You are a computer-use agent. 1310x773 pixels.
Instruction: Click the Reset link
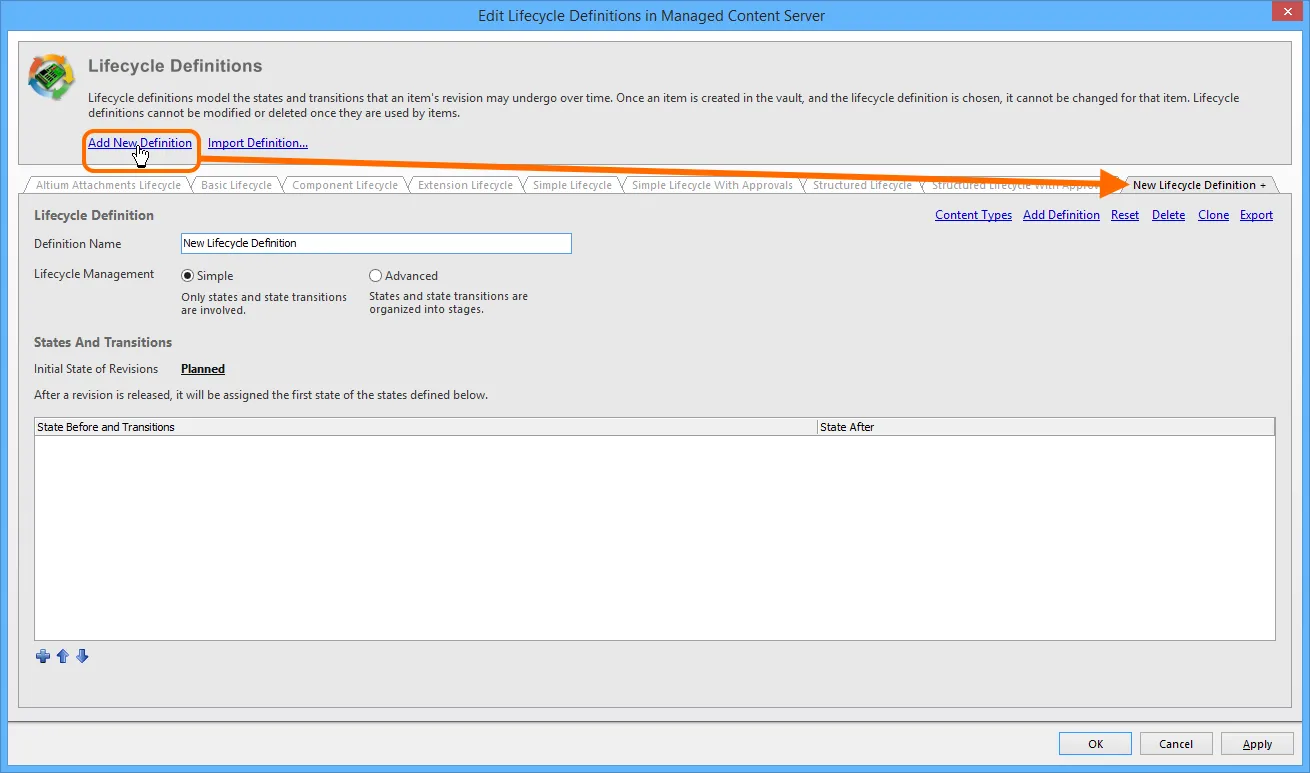point(1125,215)
